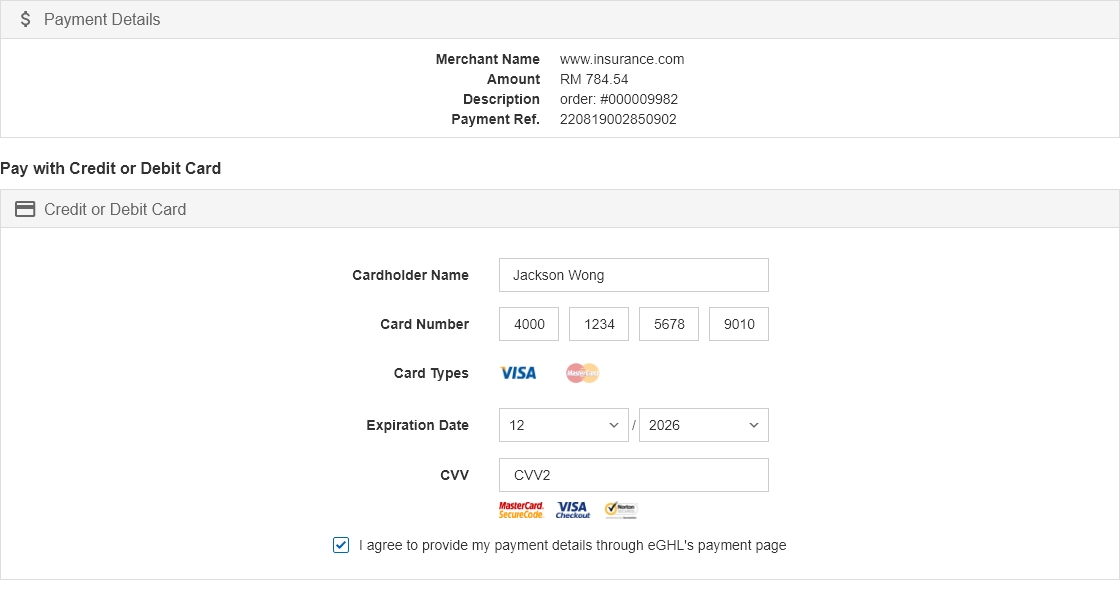Viewport: 1120px width, 600px height.
Task: Open the expiration year dropdown
Action: (704, 425)
